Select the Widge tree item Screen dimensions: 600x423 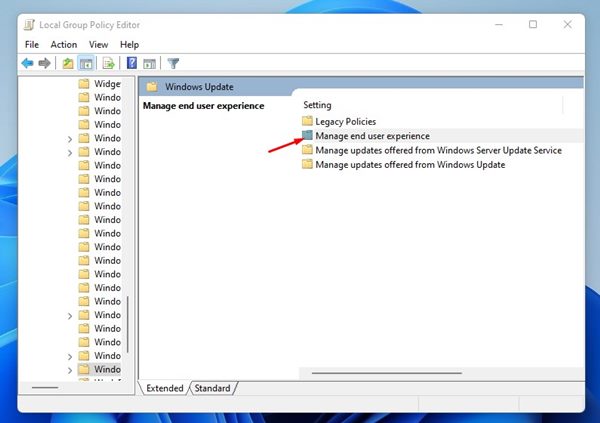(108, 83)
